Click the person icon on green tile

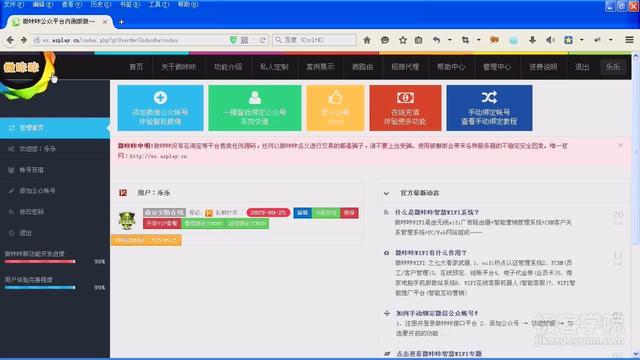click(x=255, y=98)
